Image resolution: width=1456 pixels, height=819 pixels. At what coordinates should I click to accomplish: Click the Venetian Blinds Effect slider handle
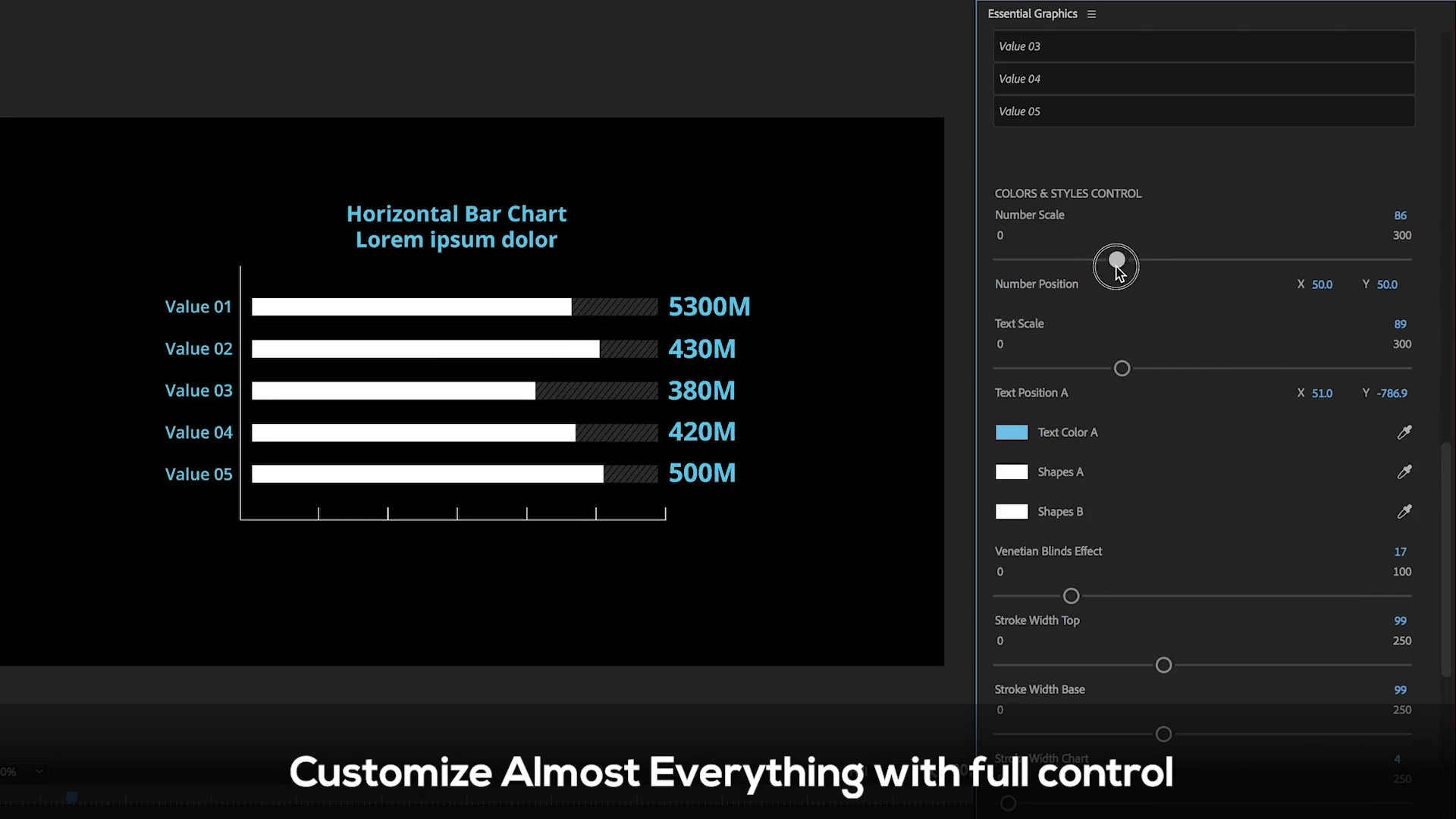tap(1071, 596)
